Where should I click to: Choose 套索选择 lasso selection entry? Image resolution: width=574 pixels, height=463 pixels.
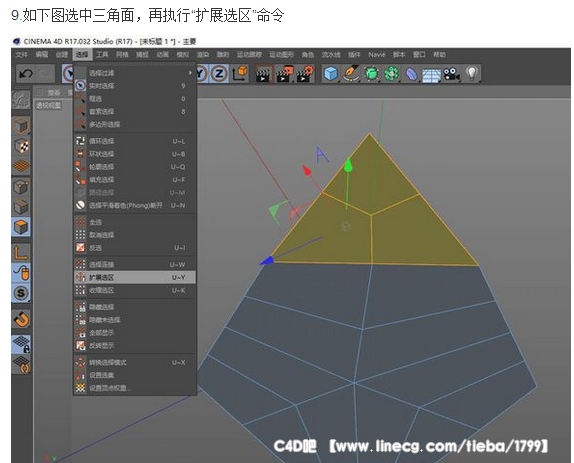point(135,111)
